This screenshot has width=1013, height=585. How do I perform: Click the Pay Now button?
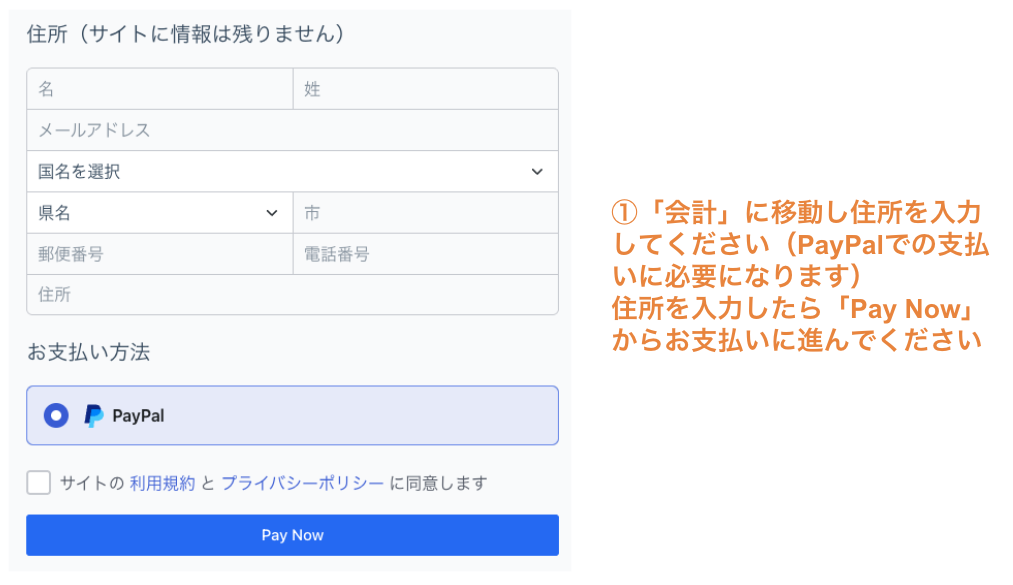[x=293, y=535]
